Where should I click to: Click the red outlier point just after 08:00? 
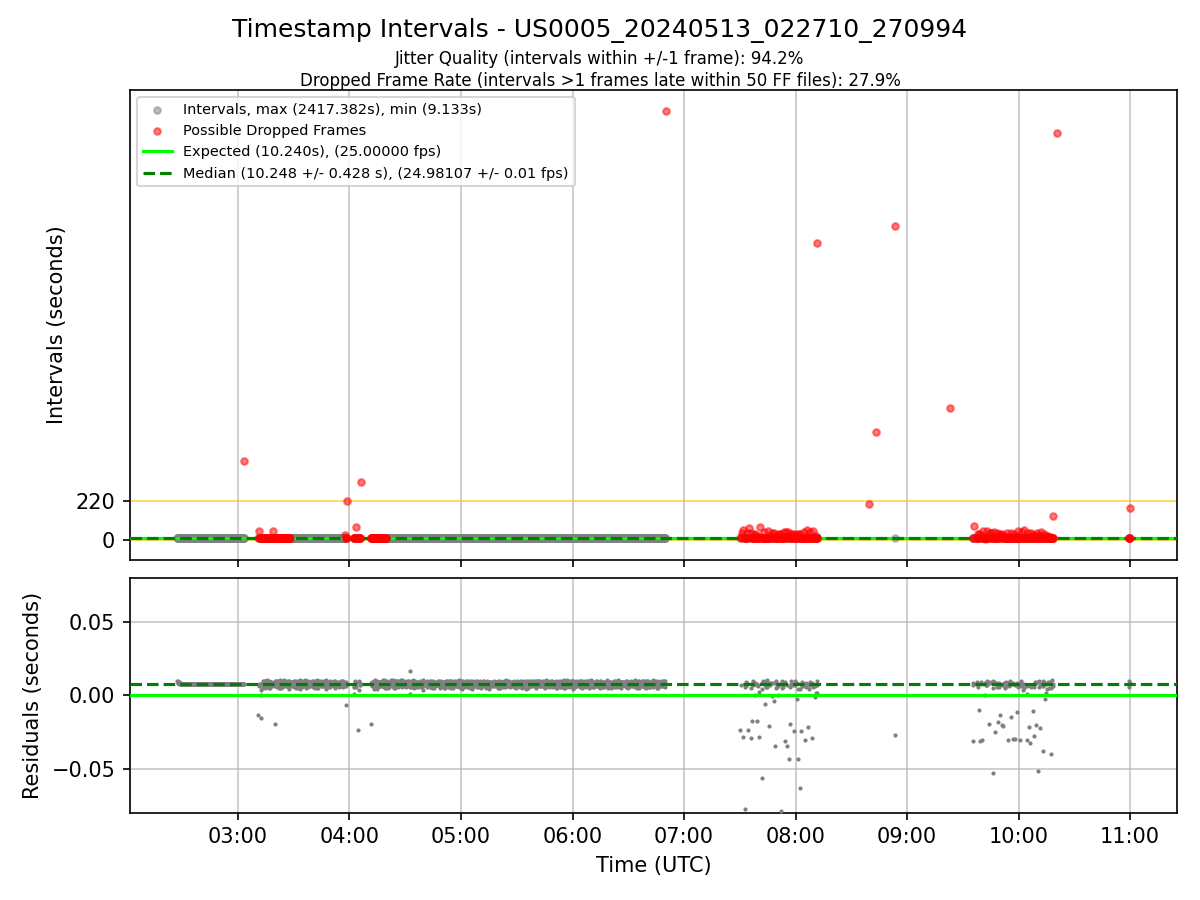[x=817, y=243]
